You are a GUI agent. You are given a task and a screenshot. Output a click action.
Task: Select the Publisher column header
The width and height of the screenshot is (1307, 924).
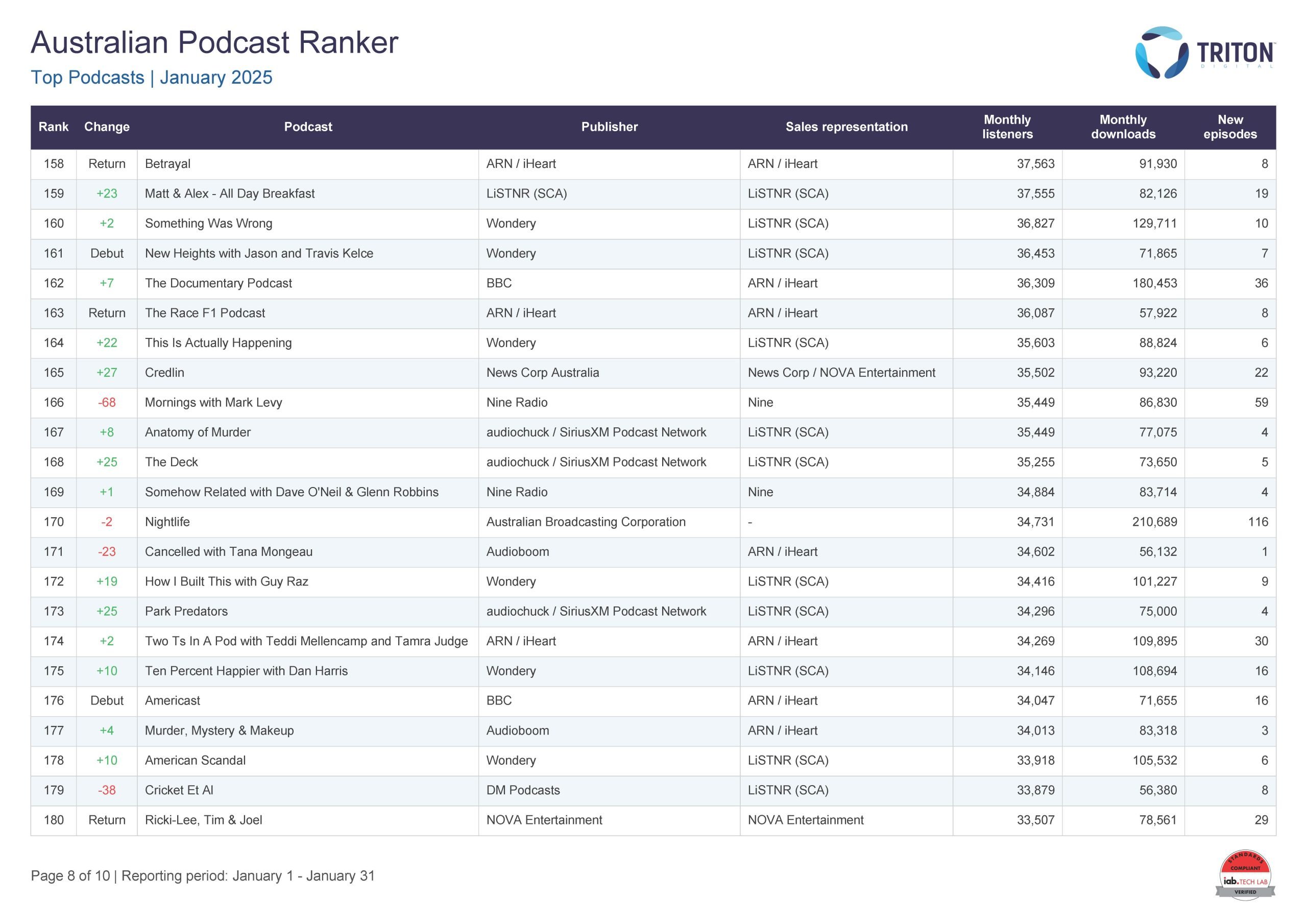point(609,127)
